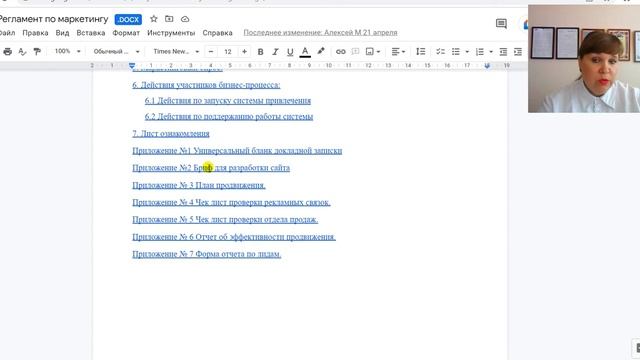Image resolution: width=640 pixels, height=360 pixels.
Task: Open the Справка menu
Action: tap(218, 33)
